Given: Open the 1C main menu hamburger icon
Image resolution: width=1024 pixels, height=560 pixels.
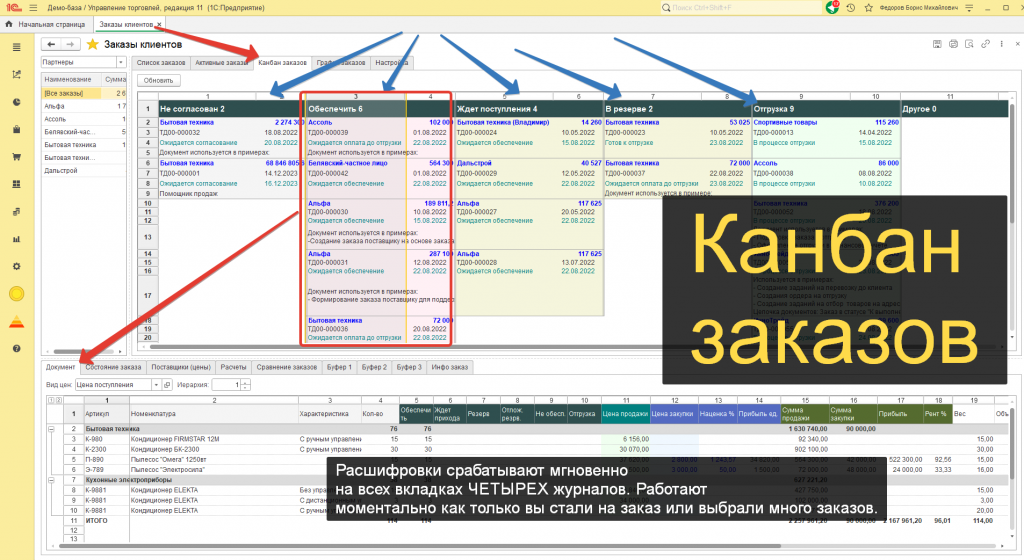Looking at the screenshot, I should pyautogui.click(x=33, y=8).
